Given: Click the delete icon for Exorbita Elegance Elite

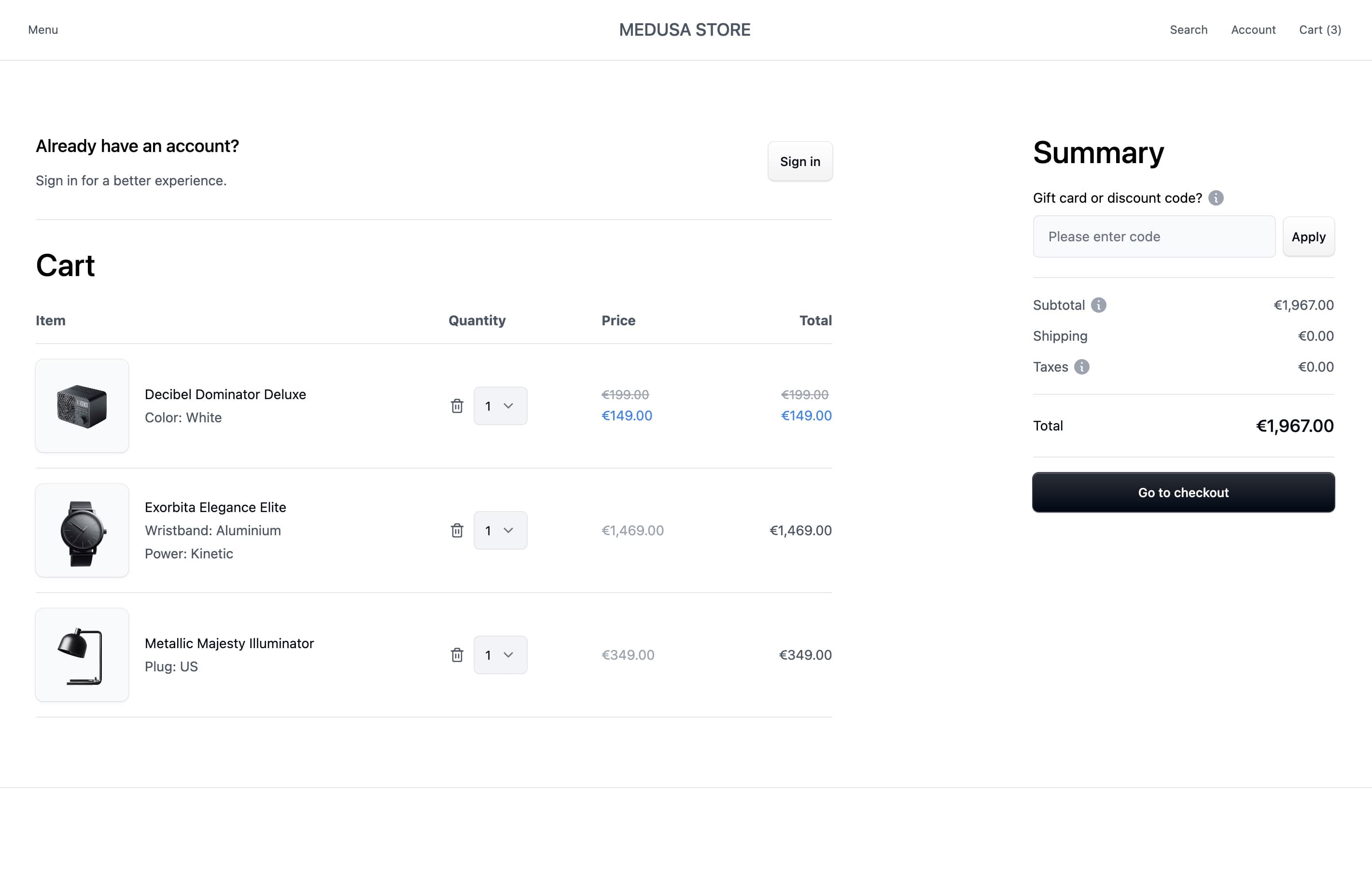Looking at the screenshot, I should (457, 530).
